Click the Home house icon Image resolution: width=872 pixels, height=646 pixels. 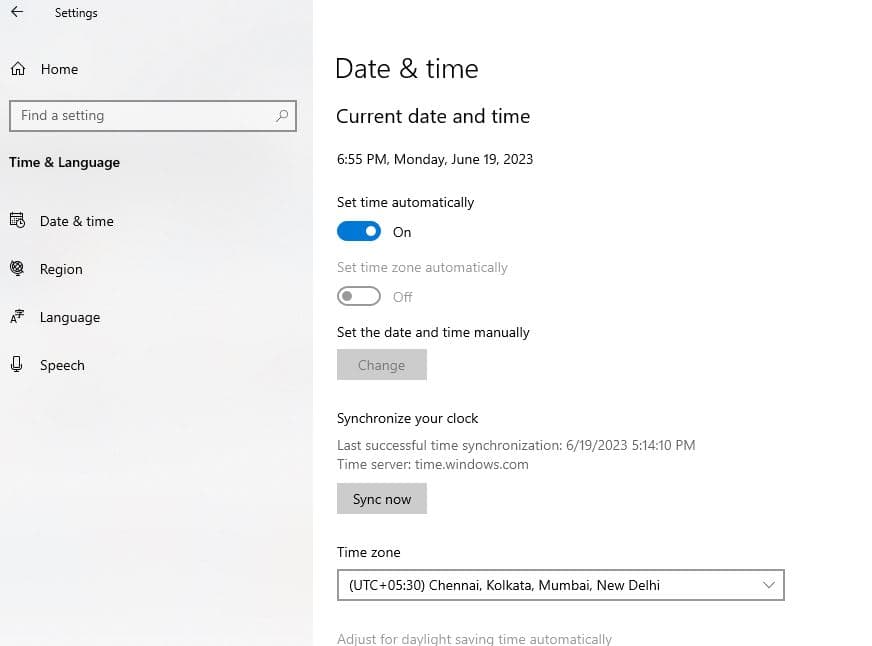[17, 69]
